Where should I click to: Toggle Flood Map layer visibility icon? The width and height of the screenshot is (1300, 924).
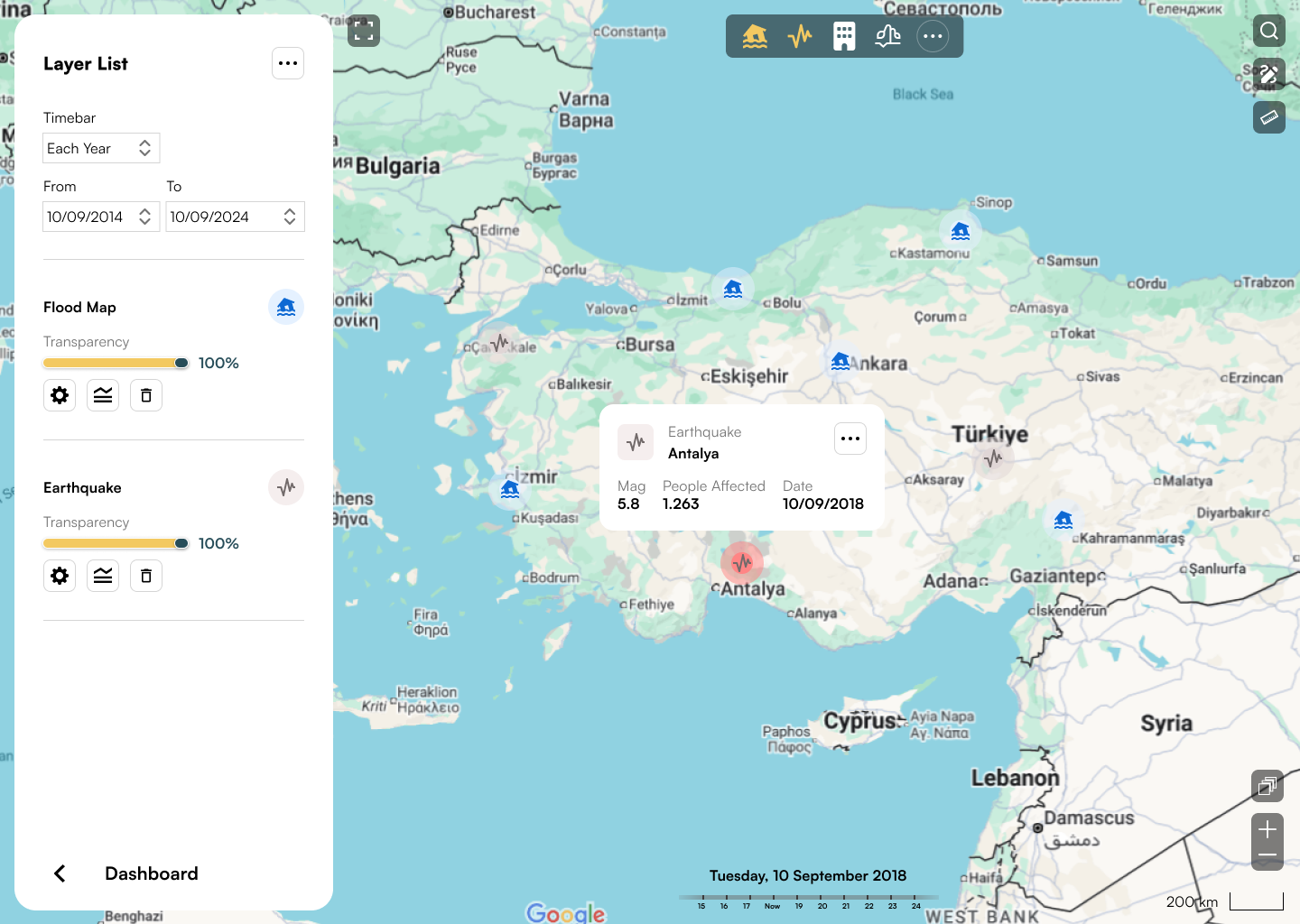[x=286, y=307]
